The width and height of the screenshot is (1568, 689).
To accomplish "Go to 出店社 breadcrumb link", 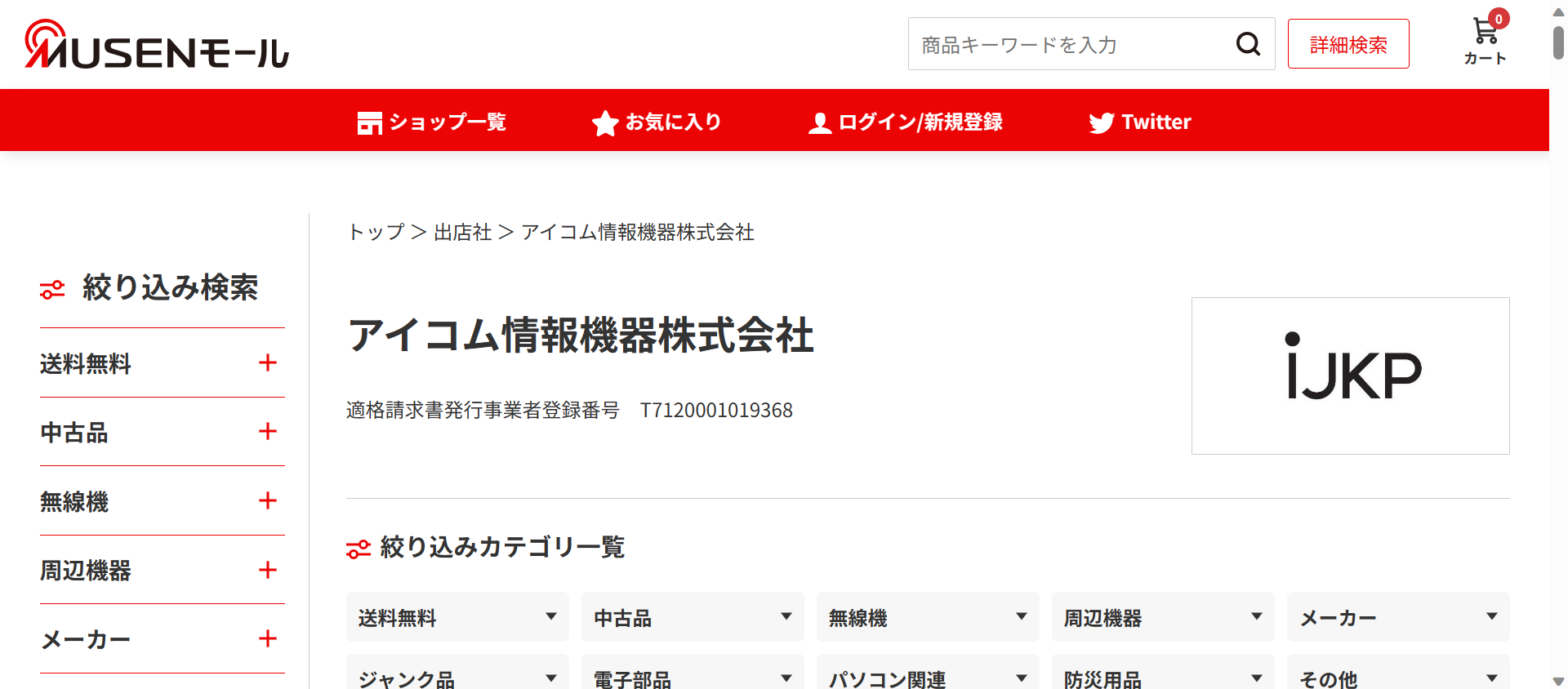I will point(462,232).
